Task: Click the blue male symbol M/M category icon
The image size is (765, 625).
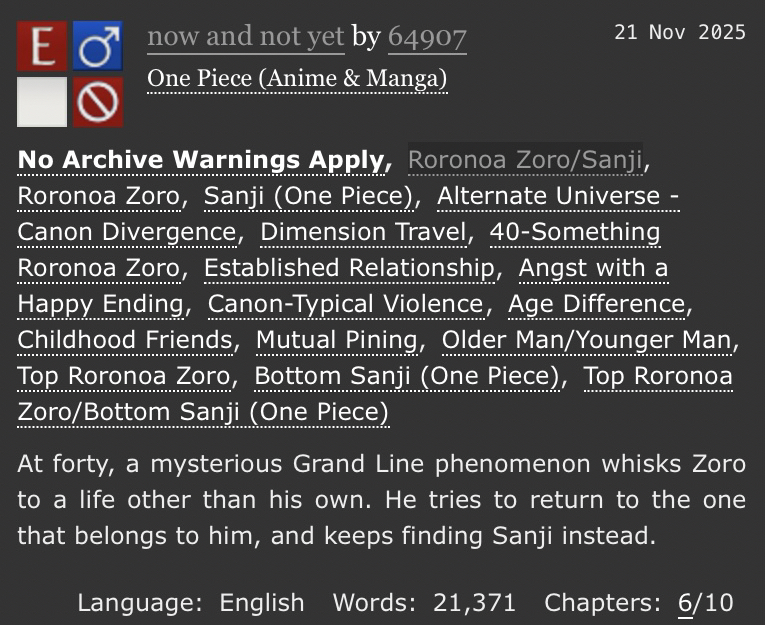Action: tap(97, 46)
